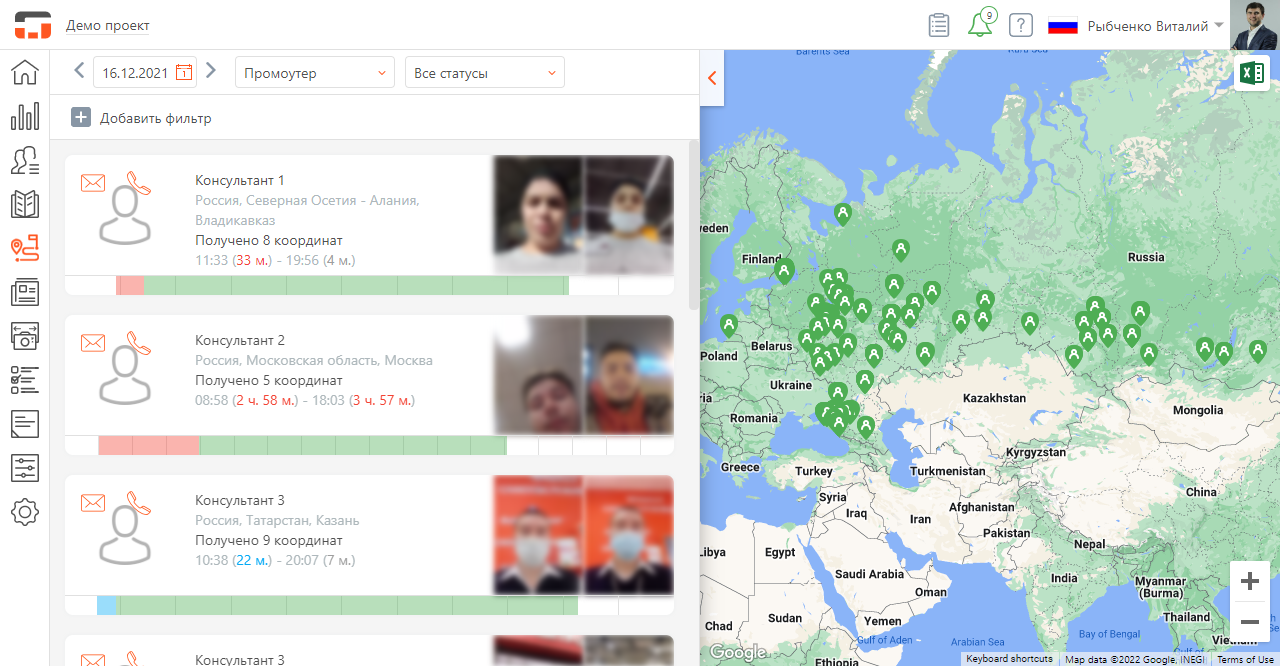Click "Получено 8 координат" text
Image resolution: width=1280 pixels, height=666 pixels.
(269, 240)
